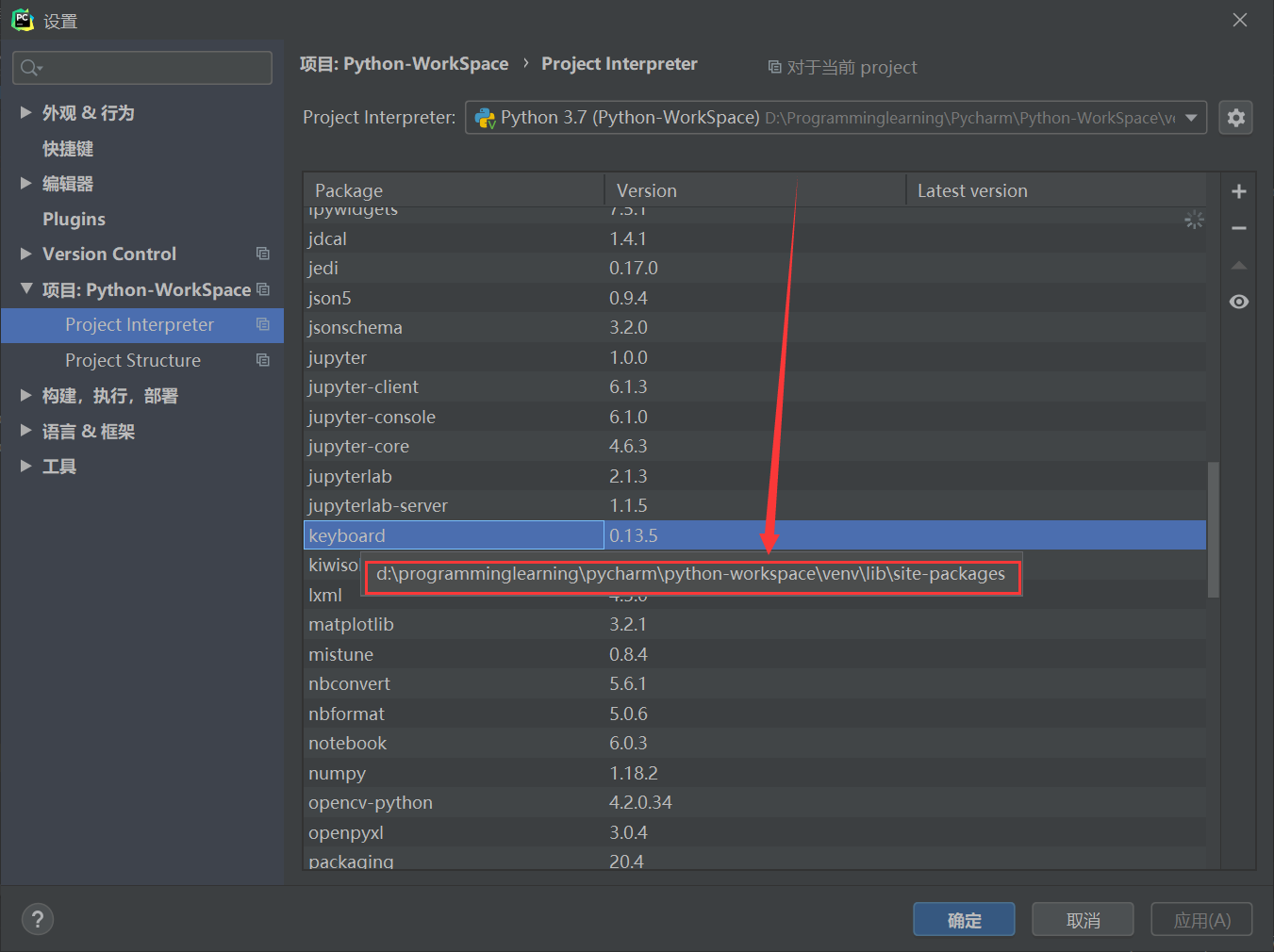Expand the 构建, 执行, 部署 section
The width and height of the screenshot is (1274, 952).
click(x=25, y=395)
